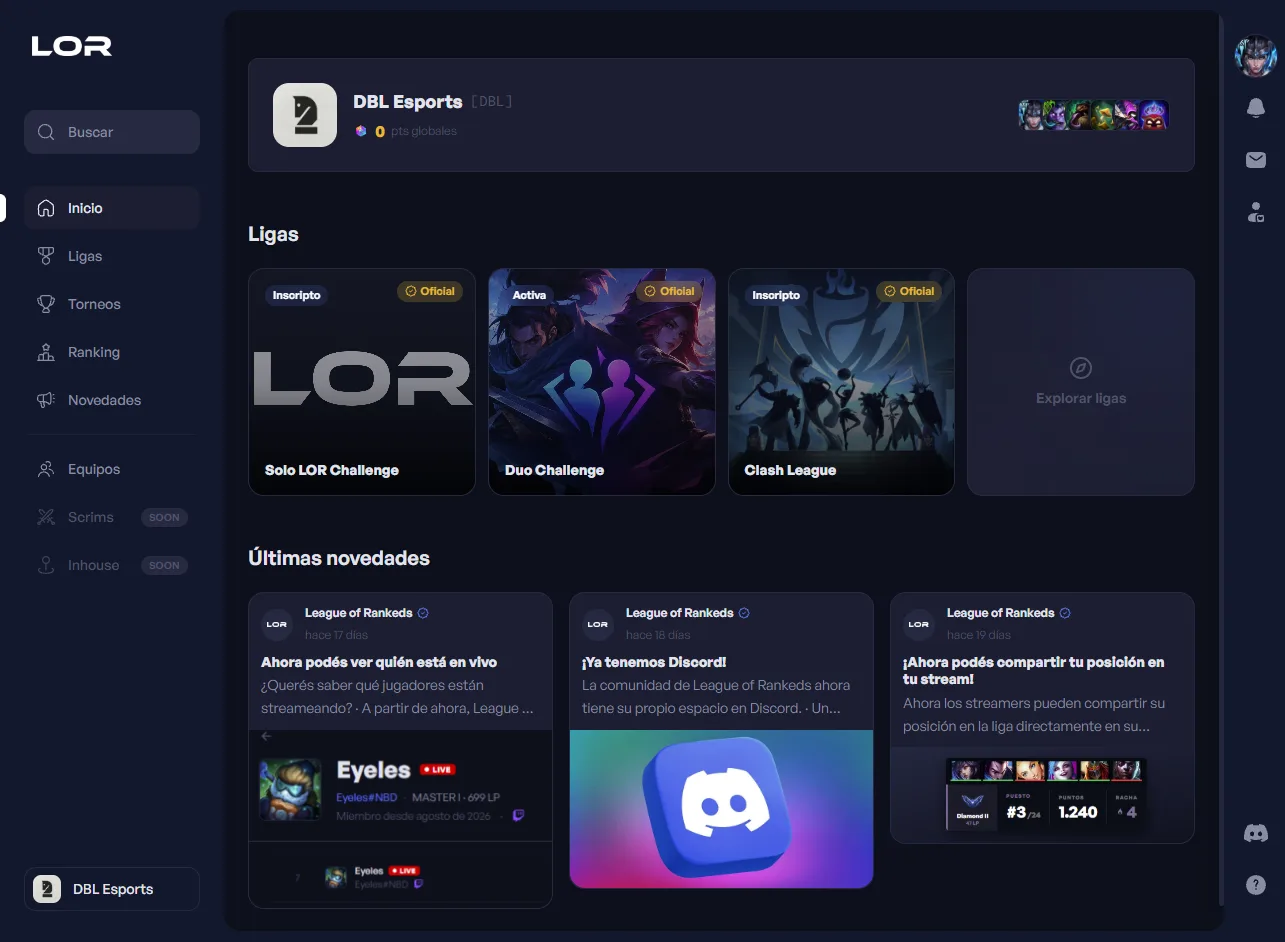Click the Ligas section heading
The image size is (1285, 942).
point(273,234)
